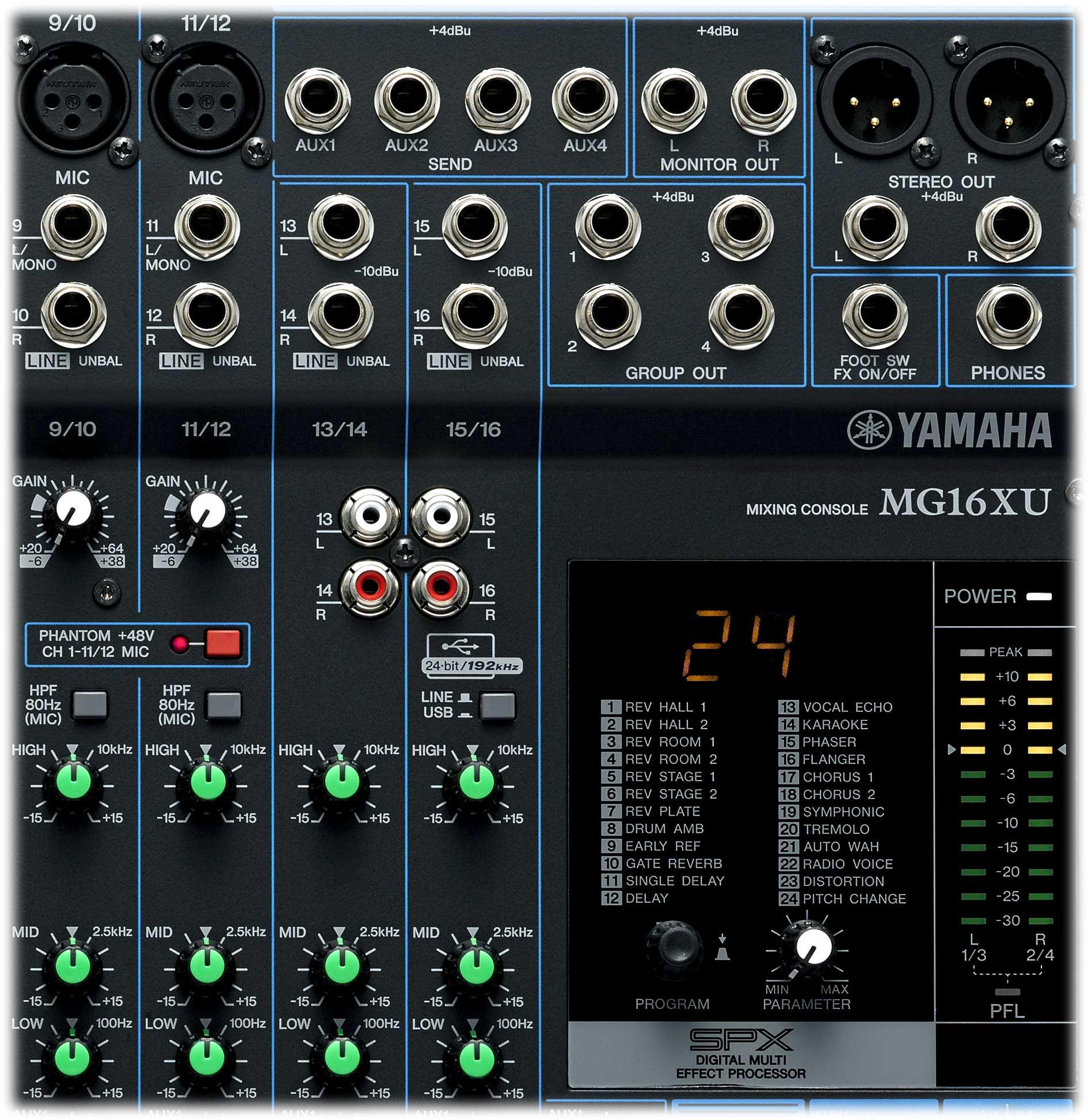Click MID EQ knob on channel 13/14

[x=341, y=966]
